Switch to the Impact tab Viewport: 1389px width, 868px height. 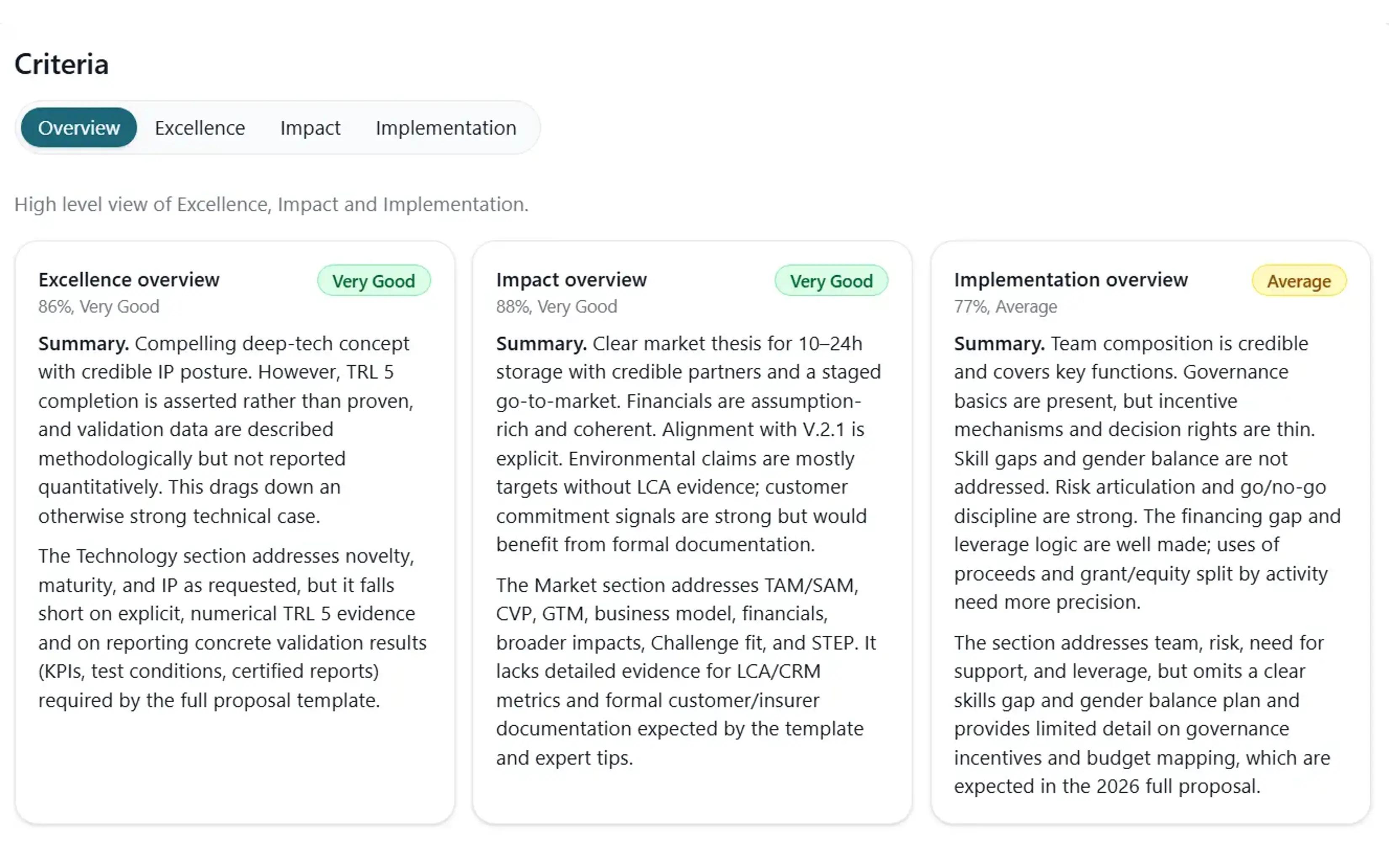point(310,127)
